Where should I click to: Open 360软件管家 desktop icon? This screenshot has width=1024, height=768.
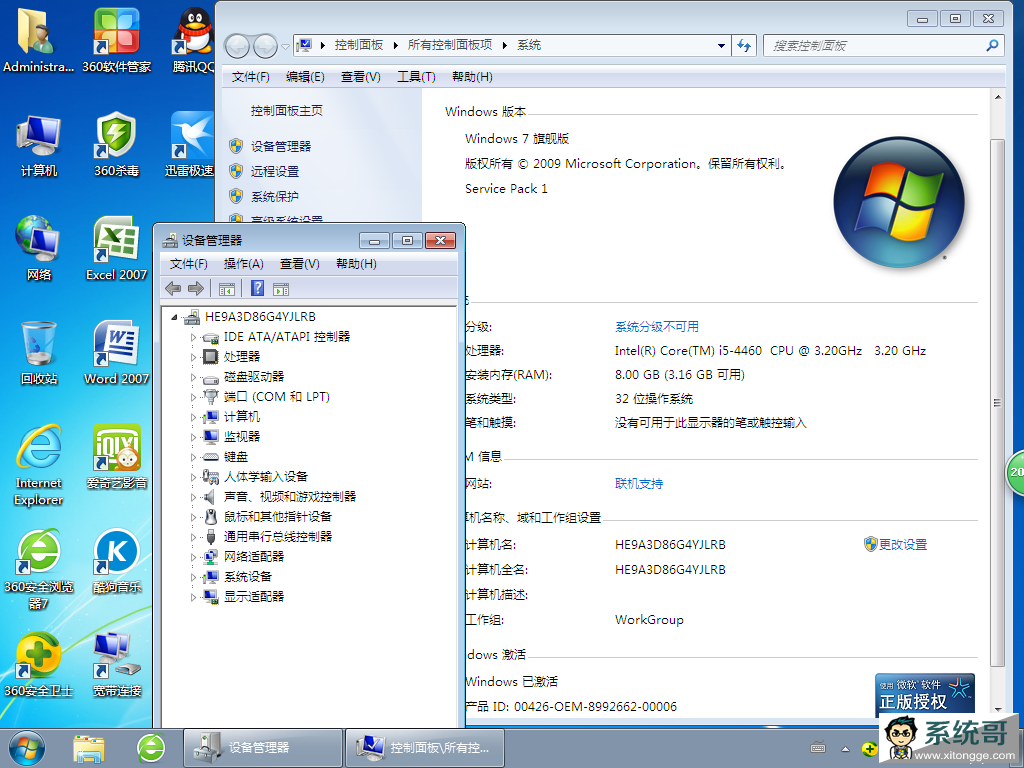116,39
